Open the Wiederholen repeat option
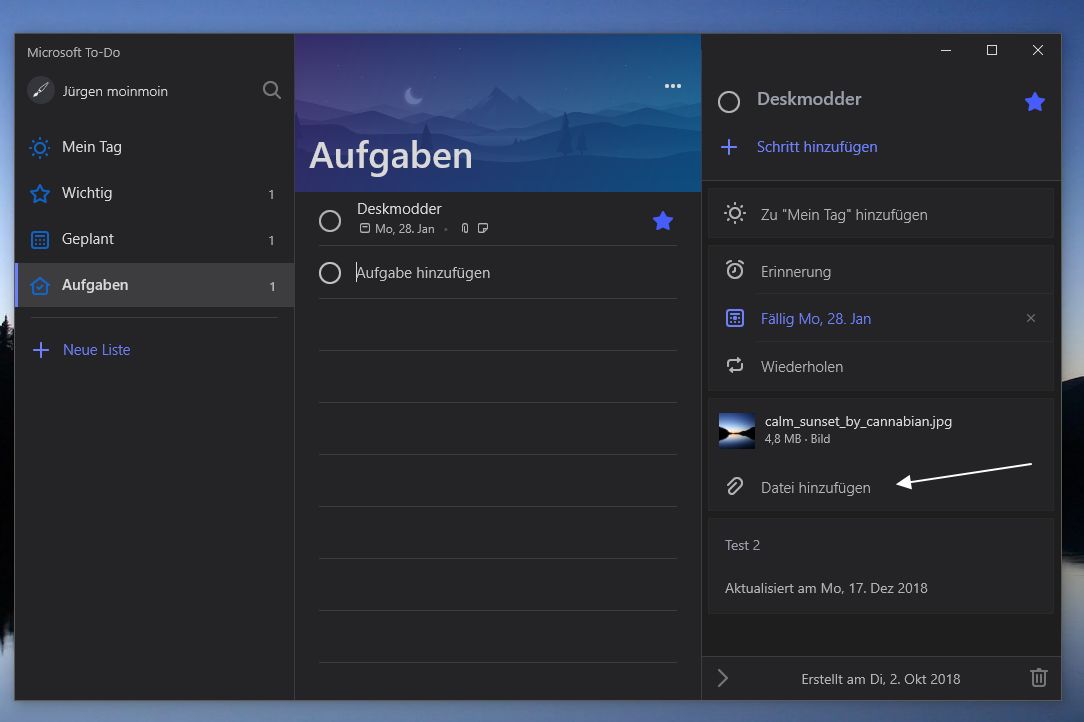This screenshot has width=1084, height=722. [881, 367]
